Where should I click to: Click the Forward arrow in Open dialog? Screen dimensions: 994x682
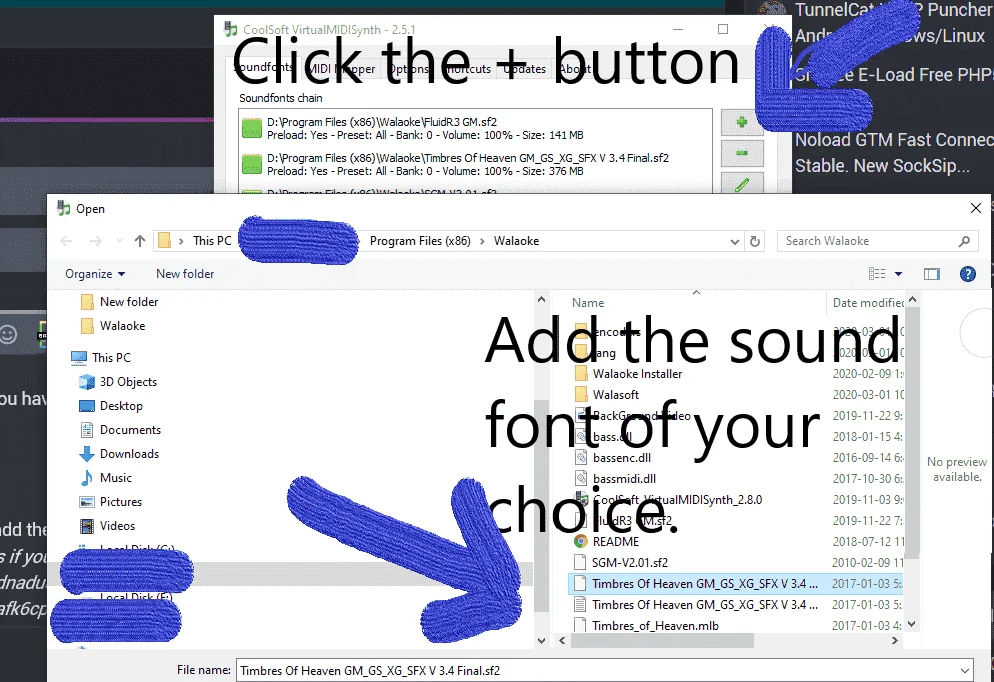point(95,241)
